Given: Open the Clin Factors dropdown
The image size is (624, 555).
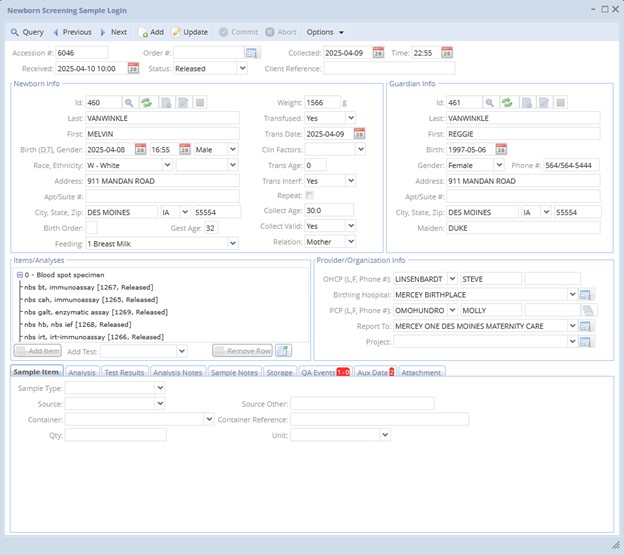Looking at the screenshot, I should [x=361, y=150].
